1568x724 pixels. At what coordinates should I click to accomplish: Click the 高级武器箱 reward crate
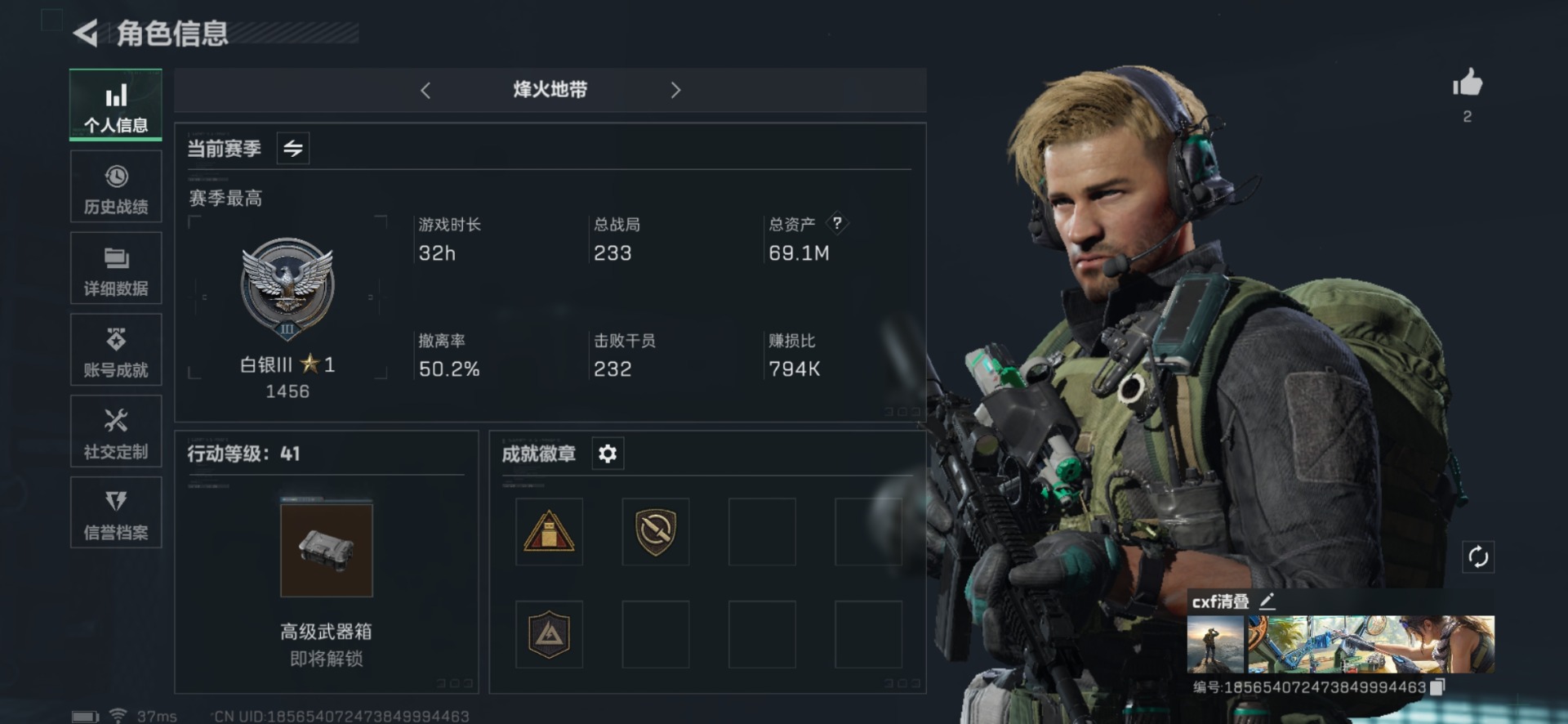coord(326,550)
